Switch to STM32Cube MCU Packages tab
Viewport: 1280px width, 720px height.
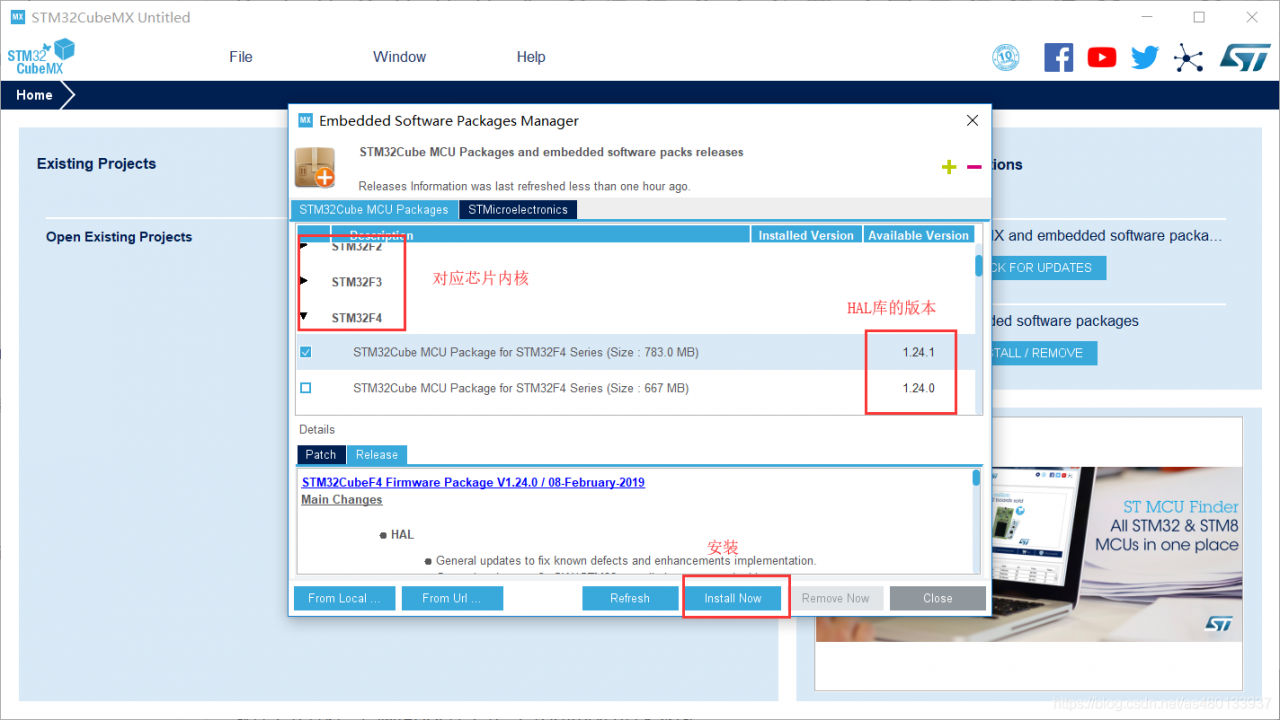point(374,210)
